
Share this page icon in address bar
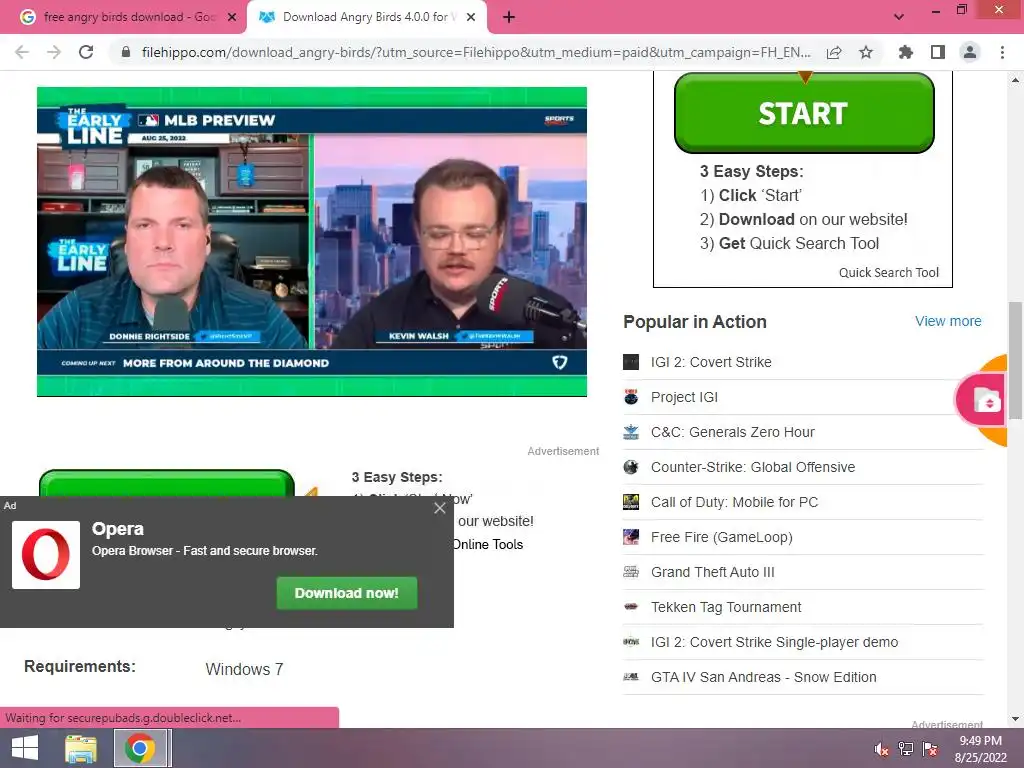coord(834,52)
